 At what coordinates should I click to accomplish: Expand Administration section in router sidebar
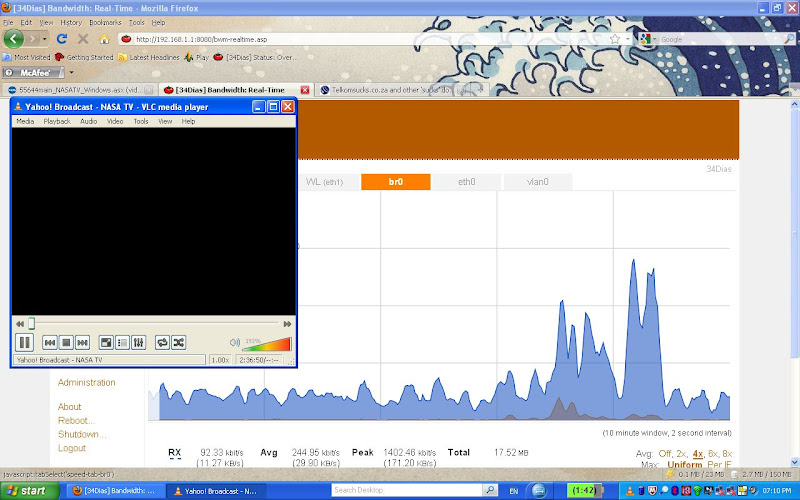[86, 382]
